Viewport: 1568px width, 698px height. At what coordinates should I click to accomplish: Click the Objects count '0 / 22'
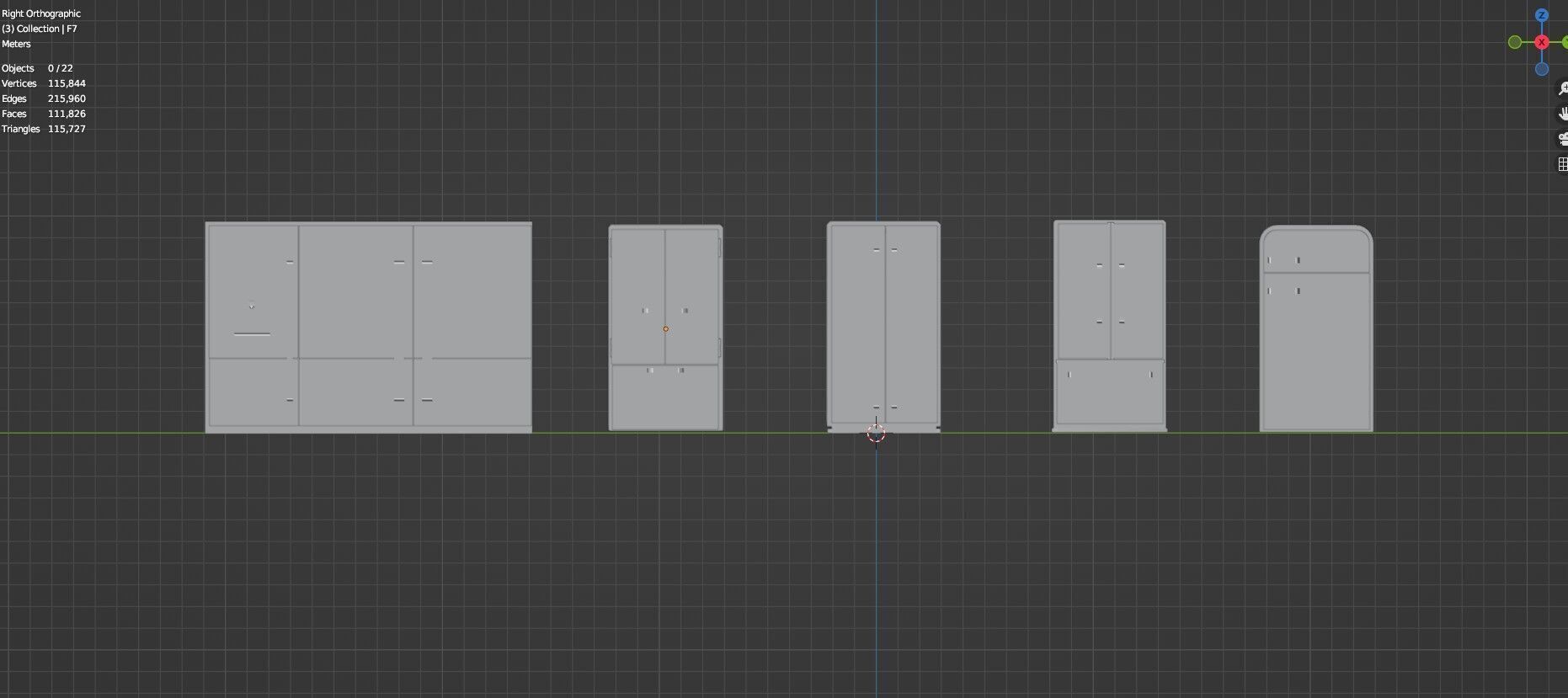point(61,68)
